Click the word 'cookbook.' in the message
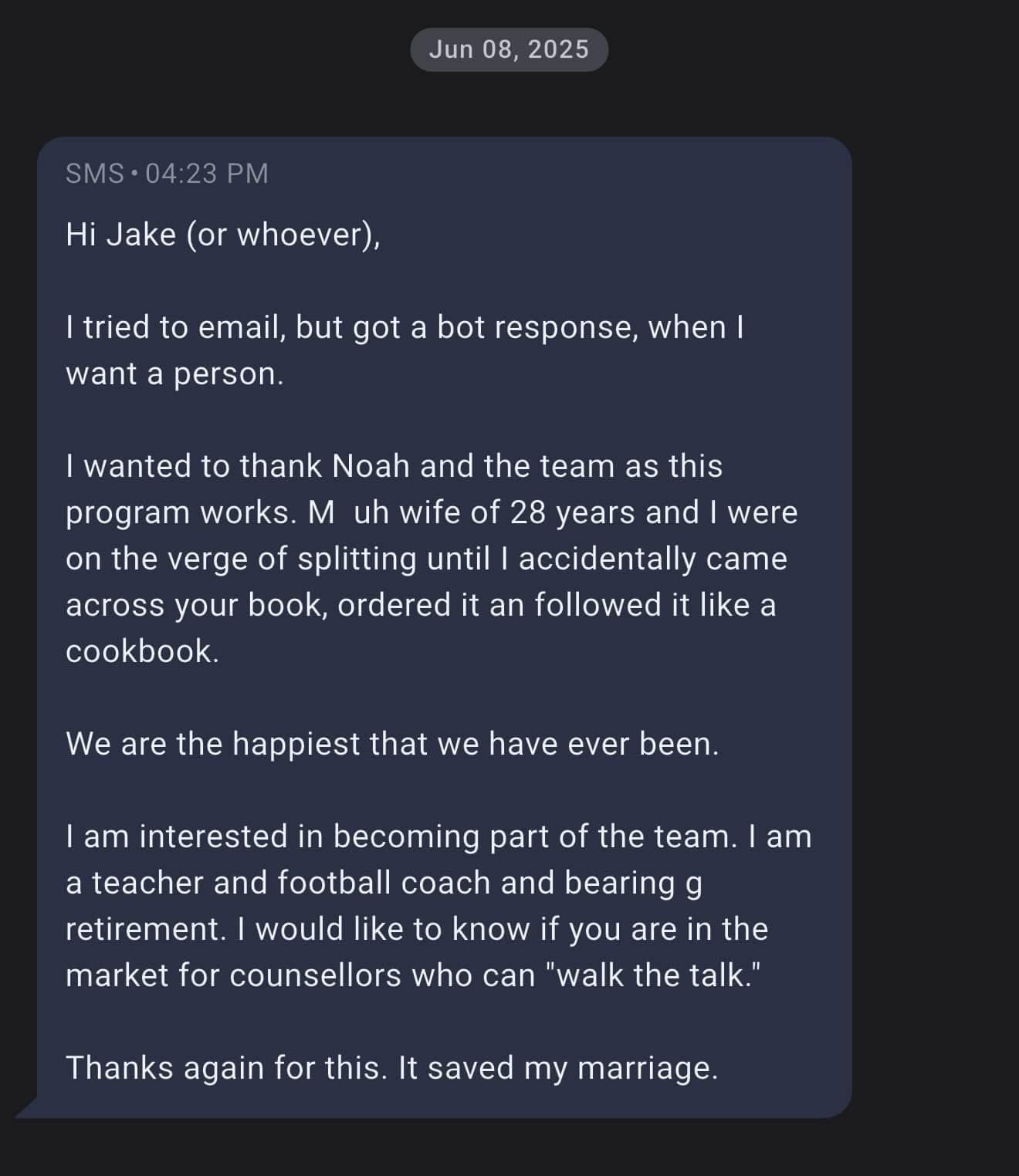 coord(143,651)
